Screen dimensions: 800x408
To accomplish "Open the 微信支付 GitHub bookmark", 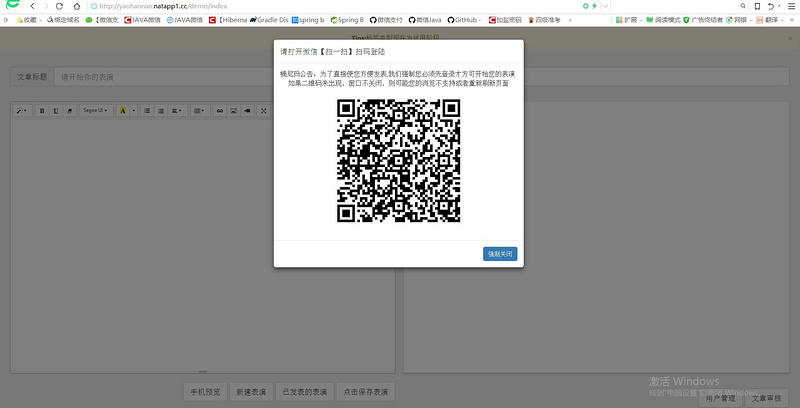I will tap(386, 20).
